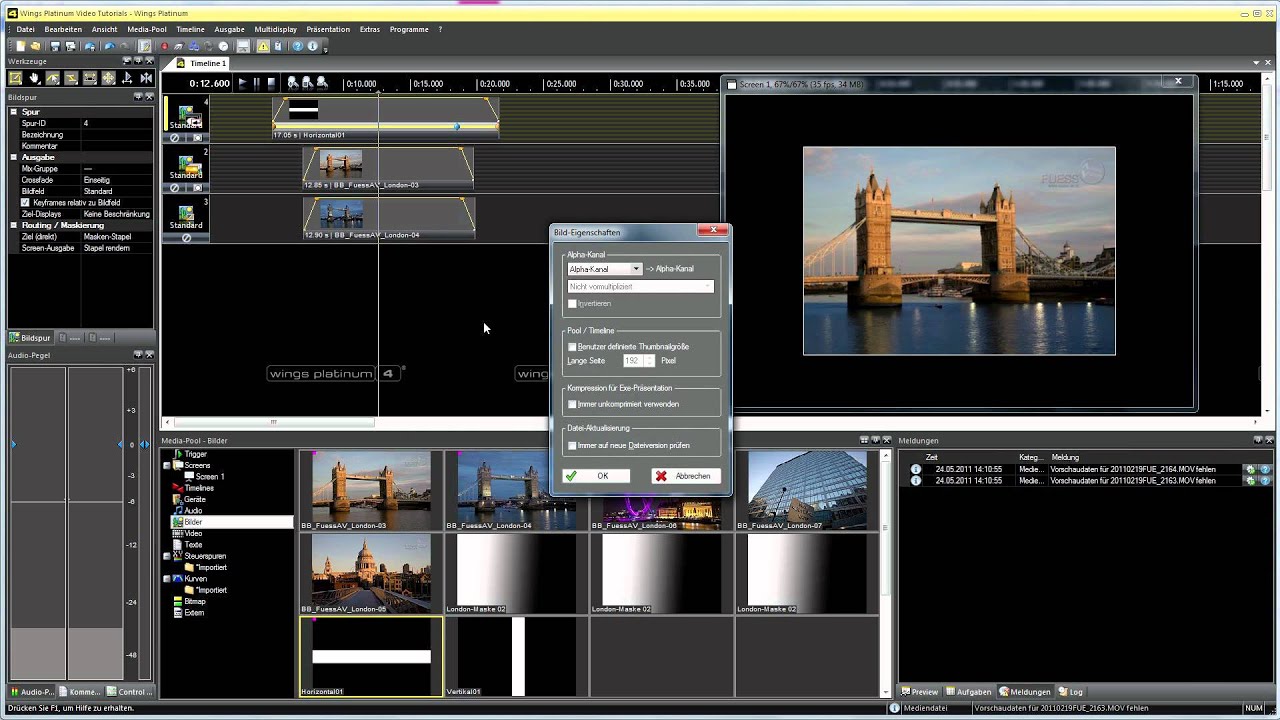The width and height of the screenshot is (1280, 720).
Task: Switch to the Log tab
Action: click(x=1071, y=692)
